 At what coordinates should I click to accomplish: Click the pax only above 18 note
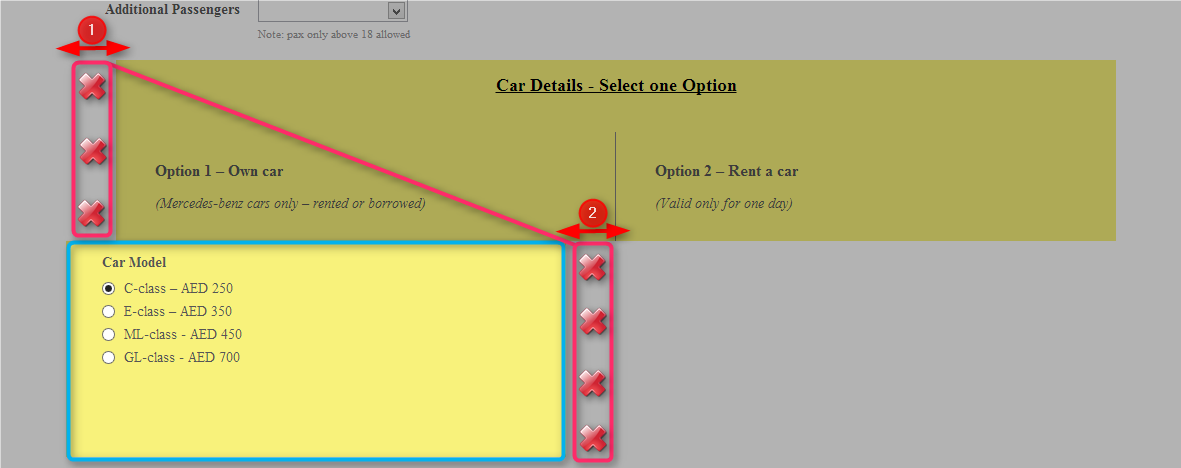(x=334, y=35)
